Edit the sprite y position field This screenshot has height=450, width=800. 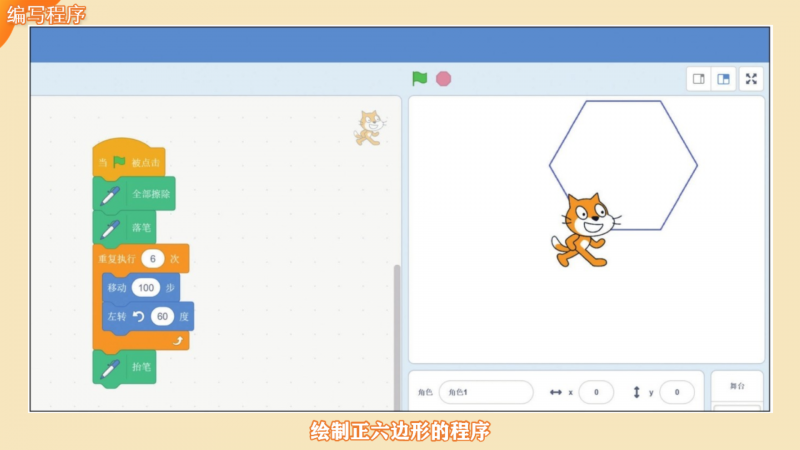677,392
